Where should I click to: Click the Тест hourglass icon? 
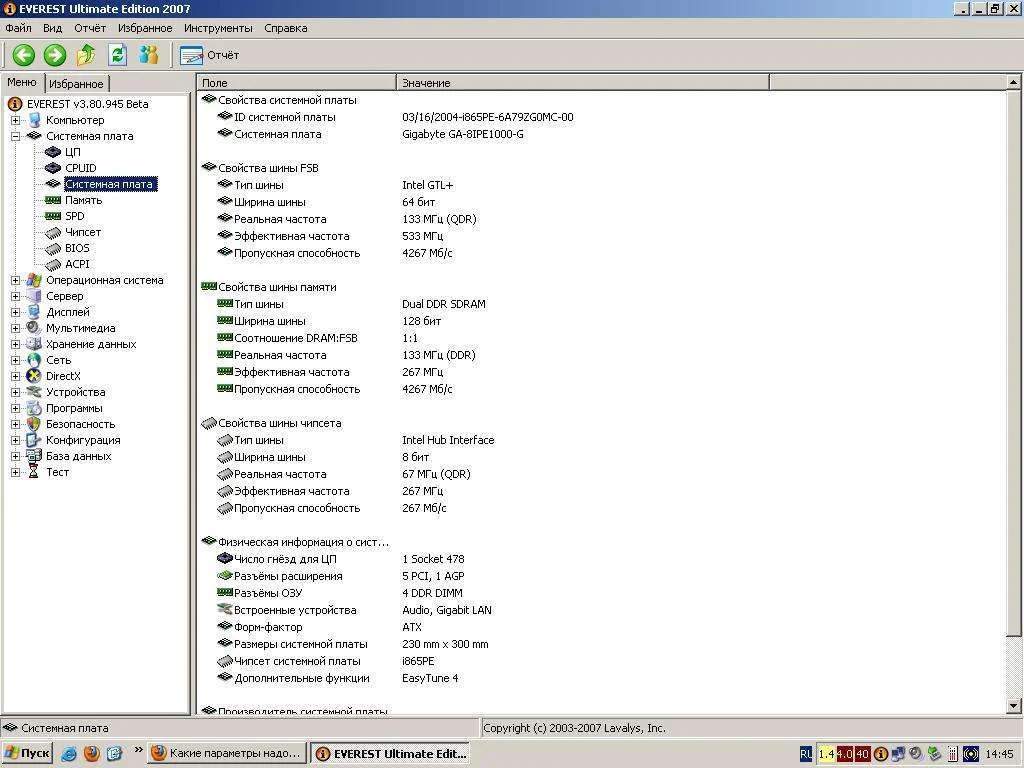(34, 472)
